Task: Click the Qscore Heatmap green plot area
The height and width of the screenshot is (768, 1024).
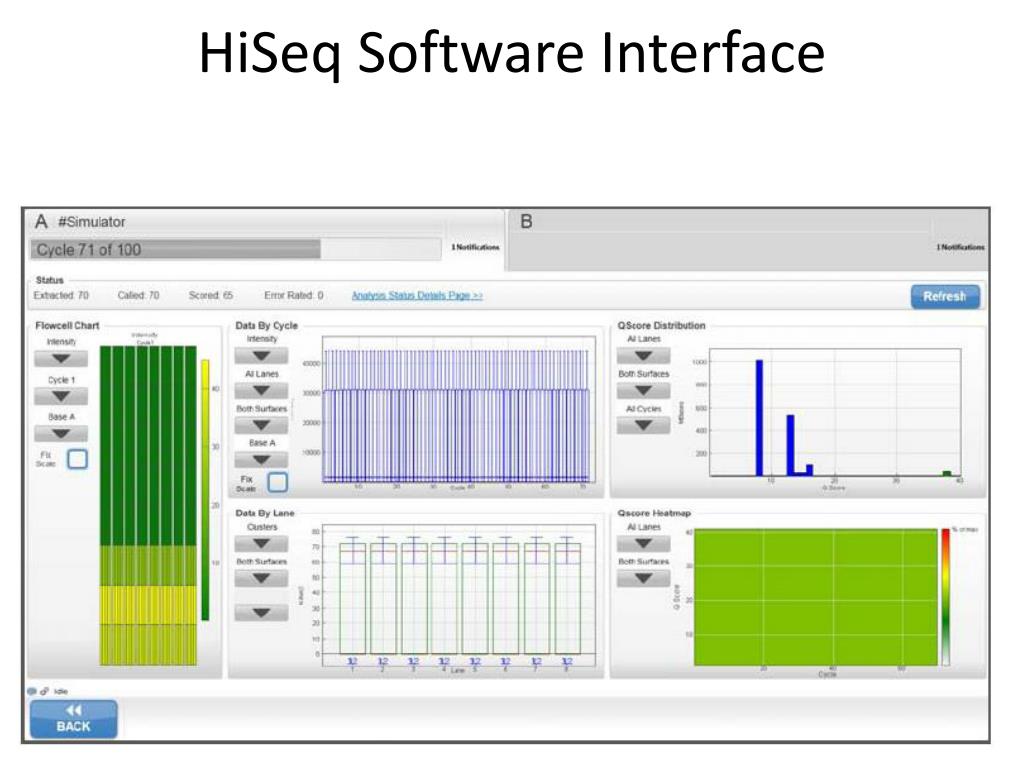Action: [x=816, y=598]
